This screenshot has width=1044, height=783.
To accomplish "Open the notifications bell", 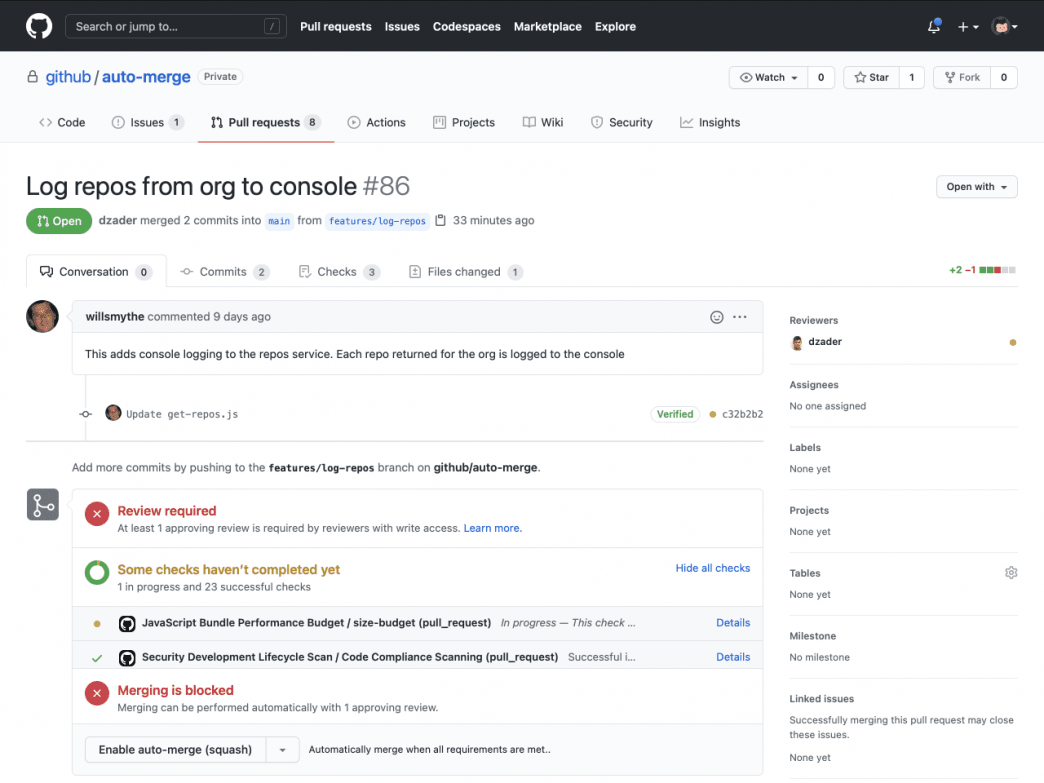I will [x=933, y=26].
